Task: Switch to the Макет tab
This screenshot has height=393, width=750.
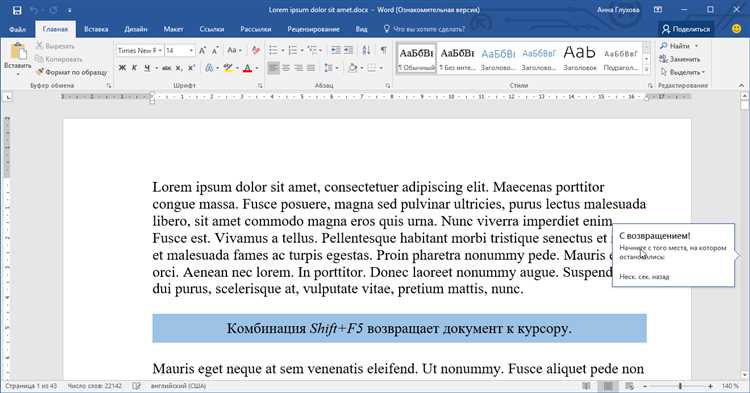Action: (173, 29)
